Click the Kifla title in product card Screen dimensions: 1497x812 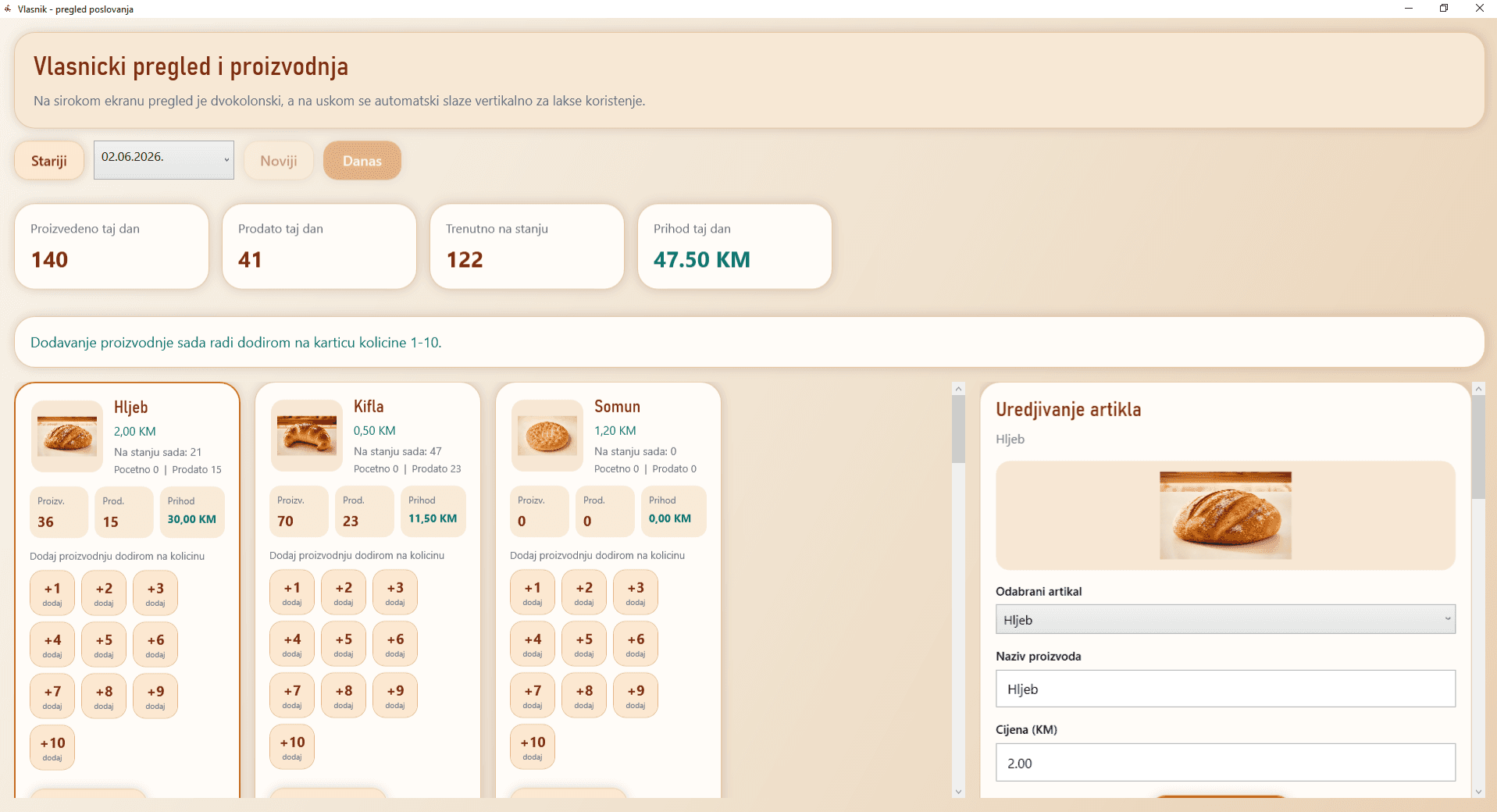pyautogui.click(x=369, y=407)
